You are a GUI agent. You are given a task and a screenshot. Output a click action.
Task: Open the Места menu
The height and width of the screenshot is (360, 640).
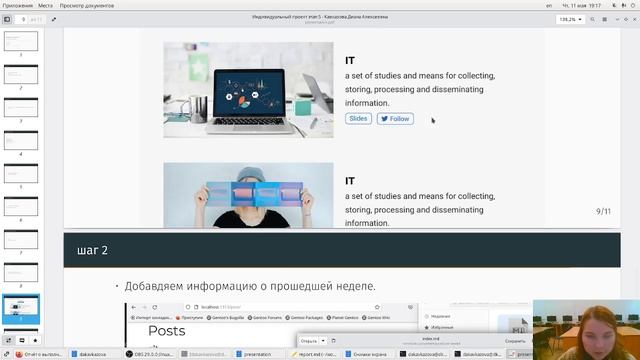45,6
